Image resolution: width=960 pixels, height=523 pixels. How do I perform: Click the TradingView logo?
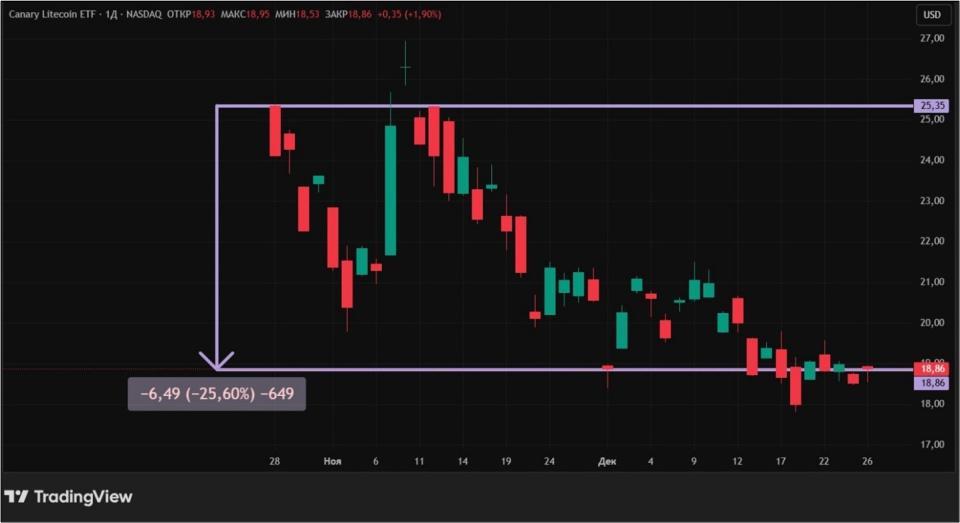pyautogui.click(x=68, y=497)
